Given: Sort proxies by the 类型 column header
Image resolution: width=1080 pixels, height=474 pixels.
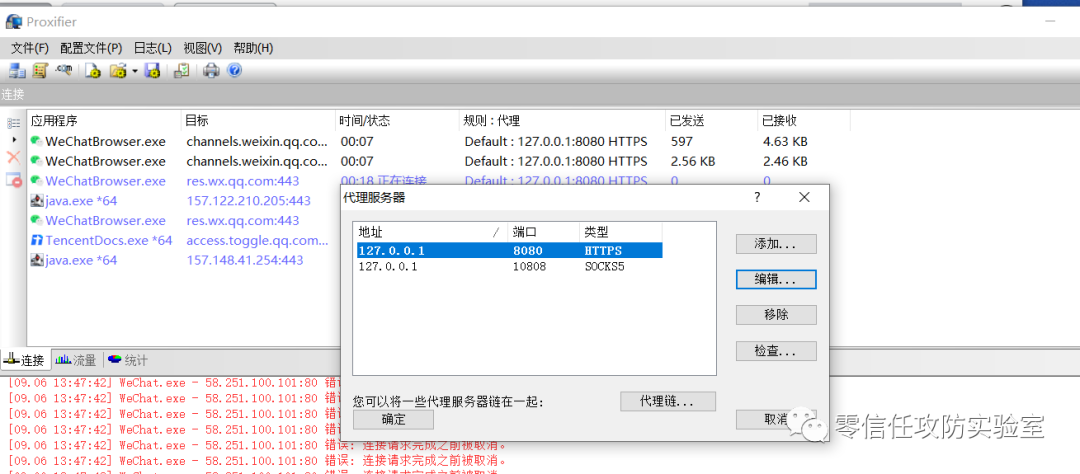Looking at the screenshot, I should (621, 232).
